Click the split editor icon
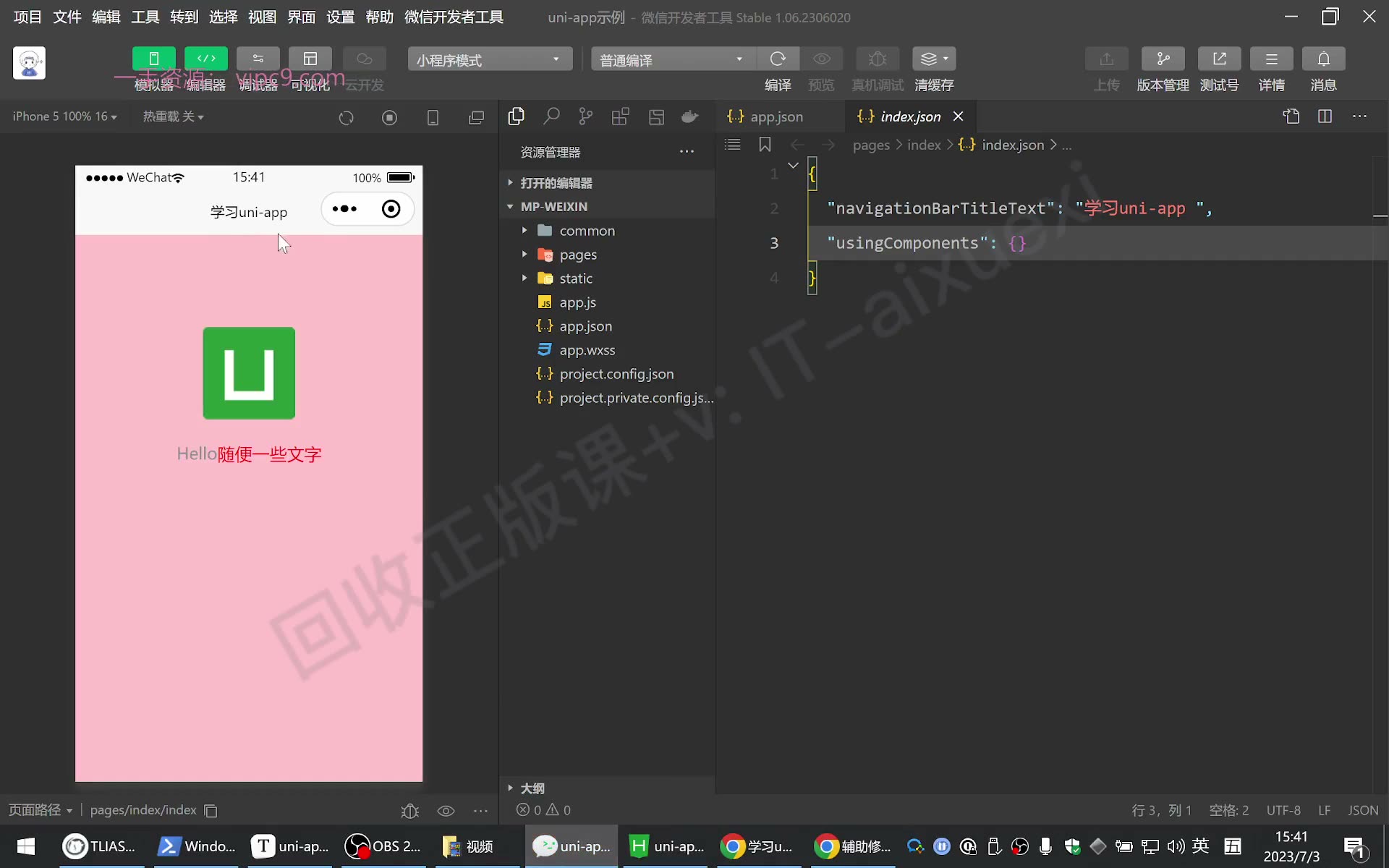The width and height of the screenshot is (1389, 868). coord(1325,116)
